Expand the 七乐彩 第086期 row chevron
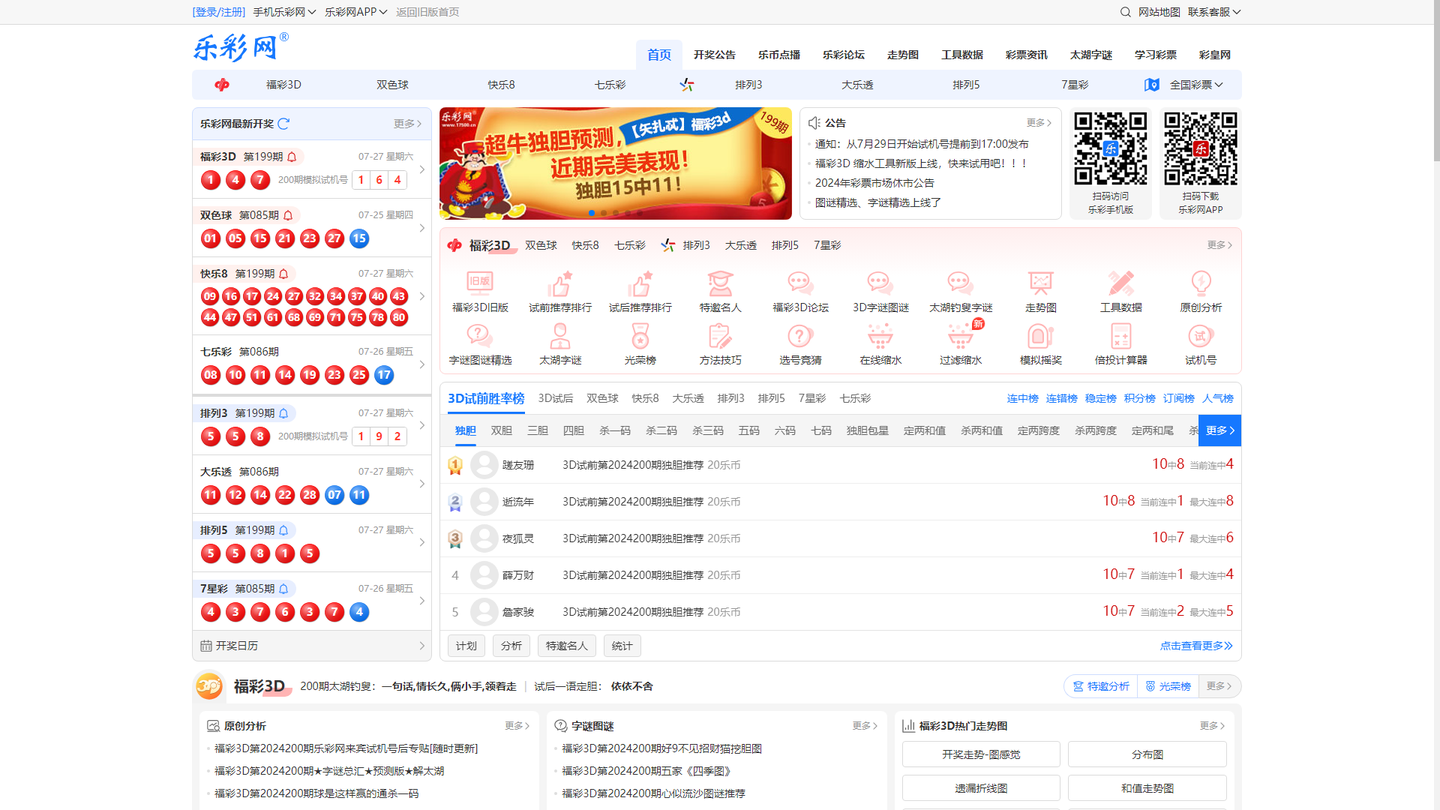This screenshot has height=810, width=1440. (x=422, y=365)
